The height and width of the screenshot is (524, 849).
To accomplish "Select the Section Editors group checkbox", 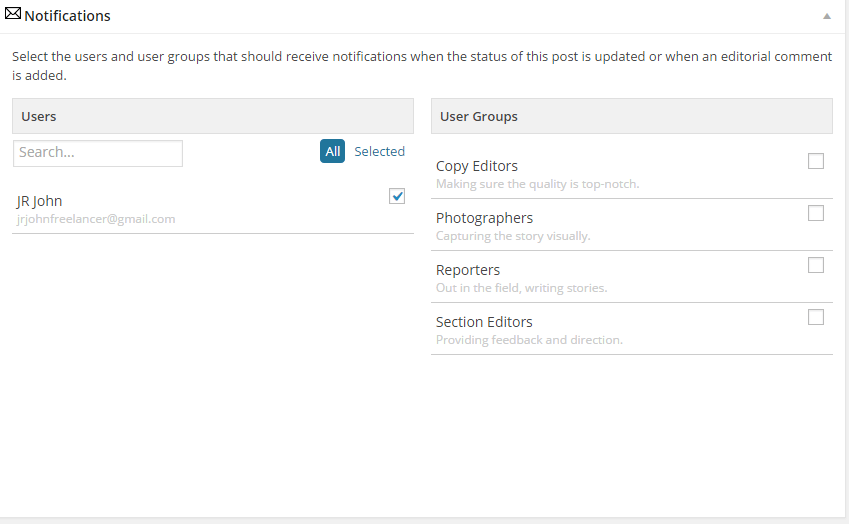I will click(815, 317).
